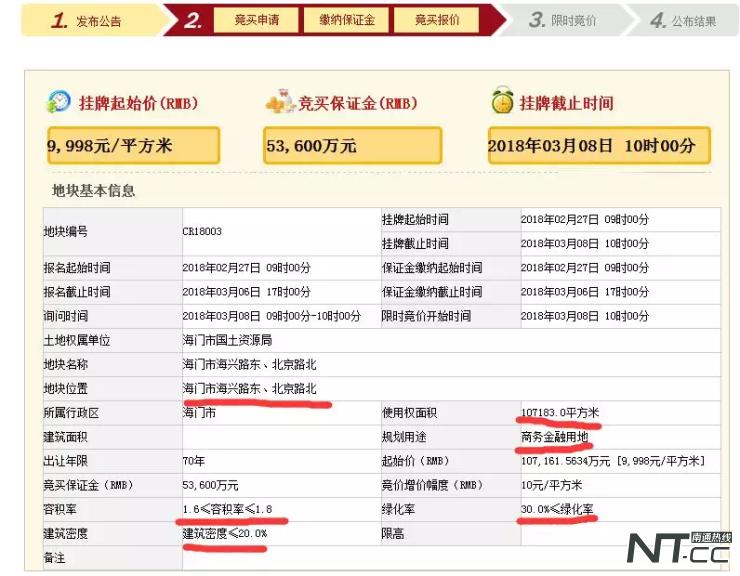The image size is (740, 576).
Task: Click the 询问时间 value 09时00分-10时00分
Action: point(271,316)
